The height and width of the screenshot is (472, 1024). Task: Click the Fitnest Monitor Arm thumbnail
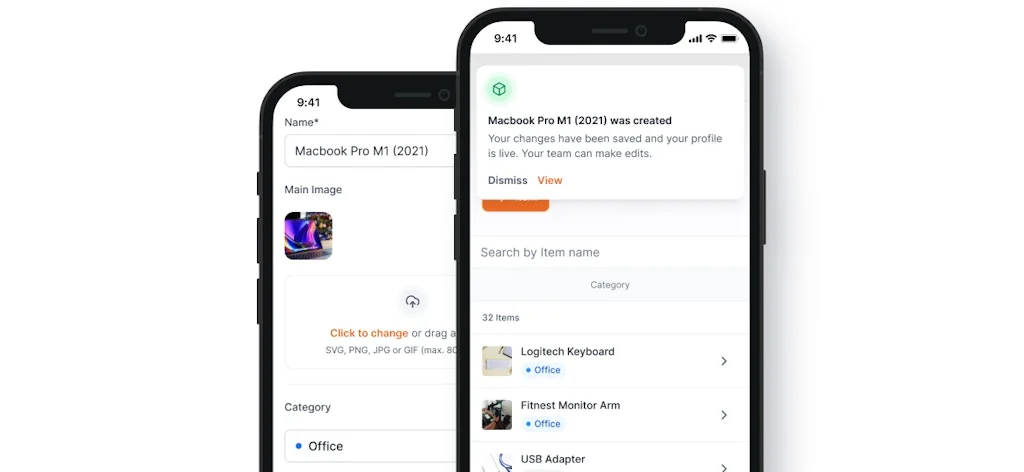[x=497, y=415]
